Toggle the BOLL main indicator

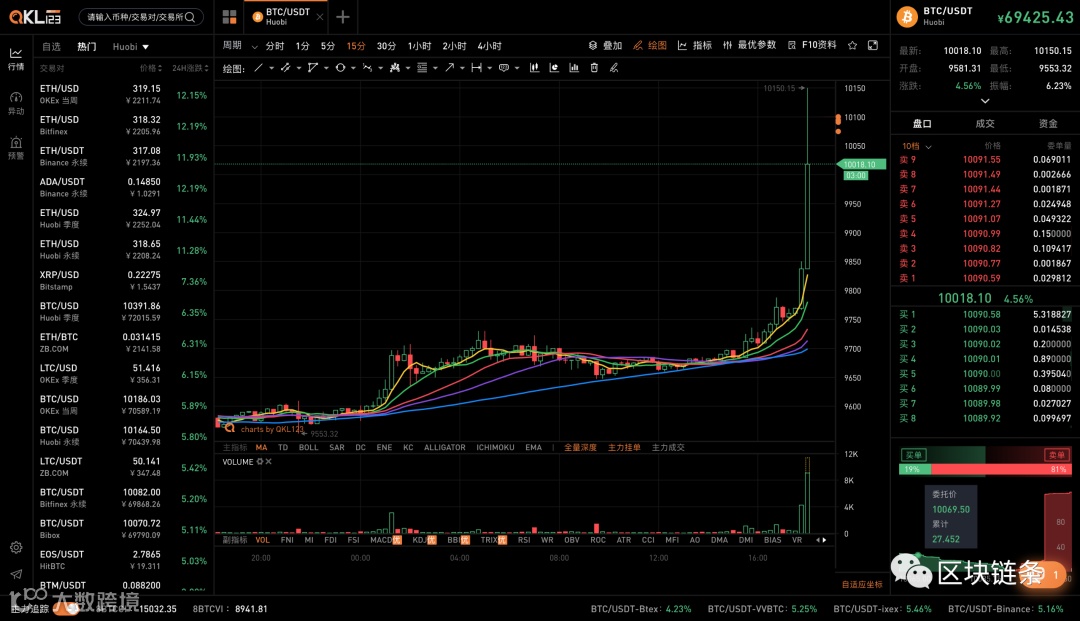[309, 448]
